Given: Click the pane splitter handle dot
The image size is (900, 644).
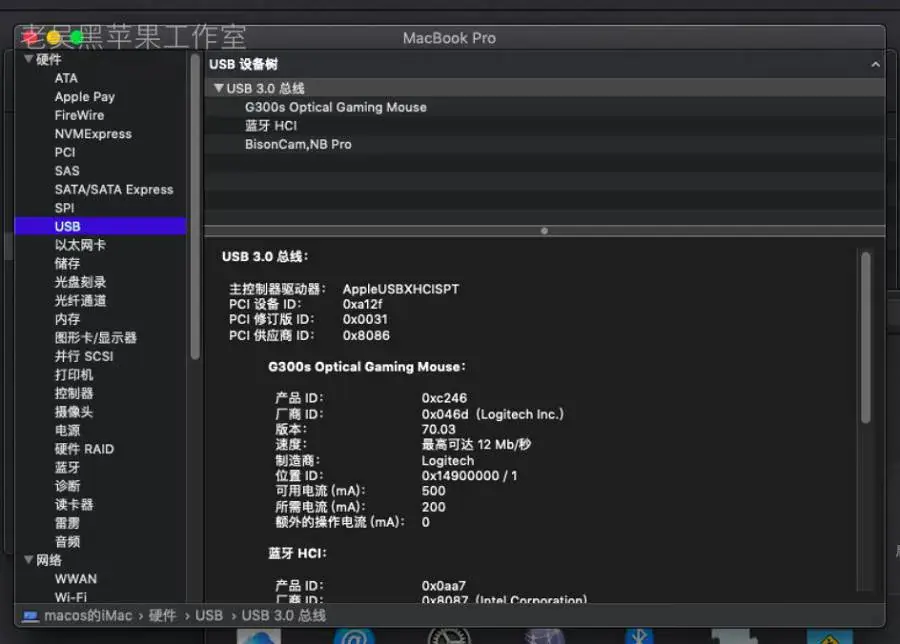Looking at the screenshot, I should [544, 231].
